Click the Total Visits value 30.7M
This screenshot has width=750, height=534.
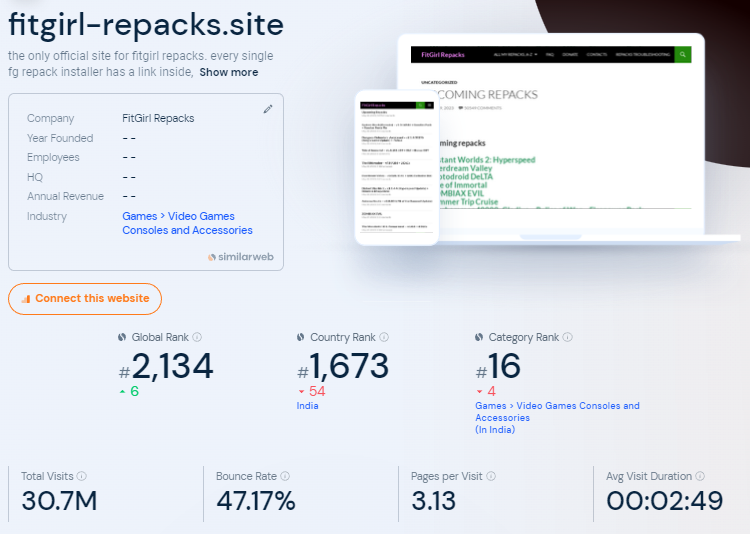[x=59, y=501]
